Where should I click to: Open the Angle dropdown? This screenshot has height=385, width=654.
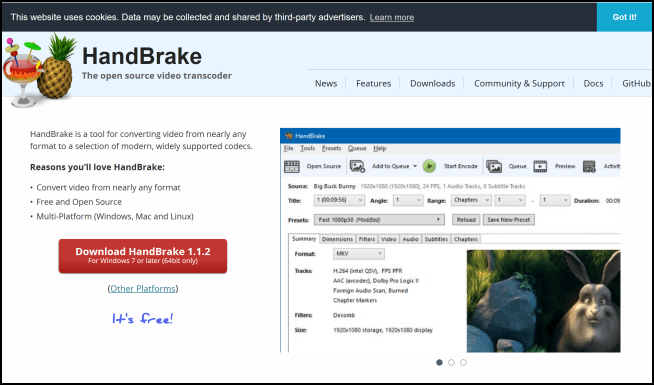pos(408,200)
